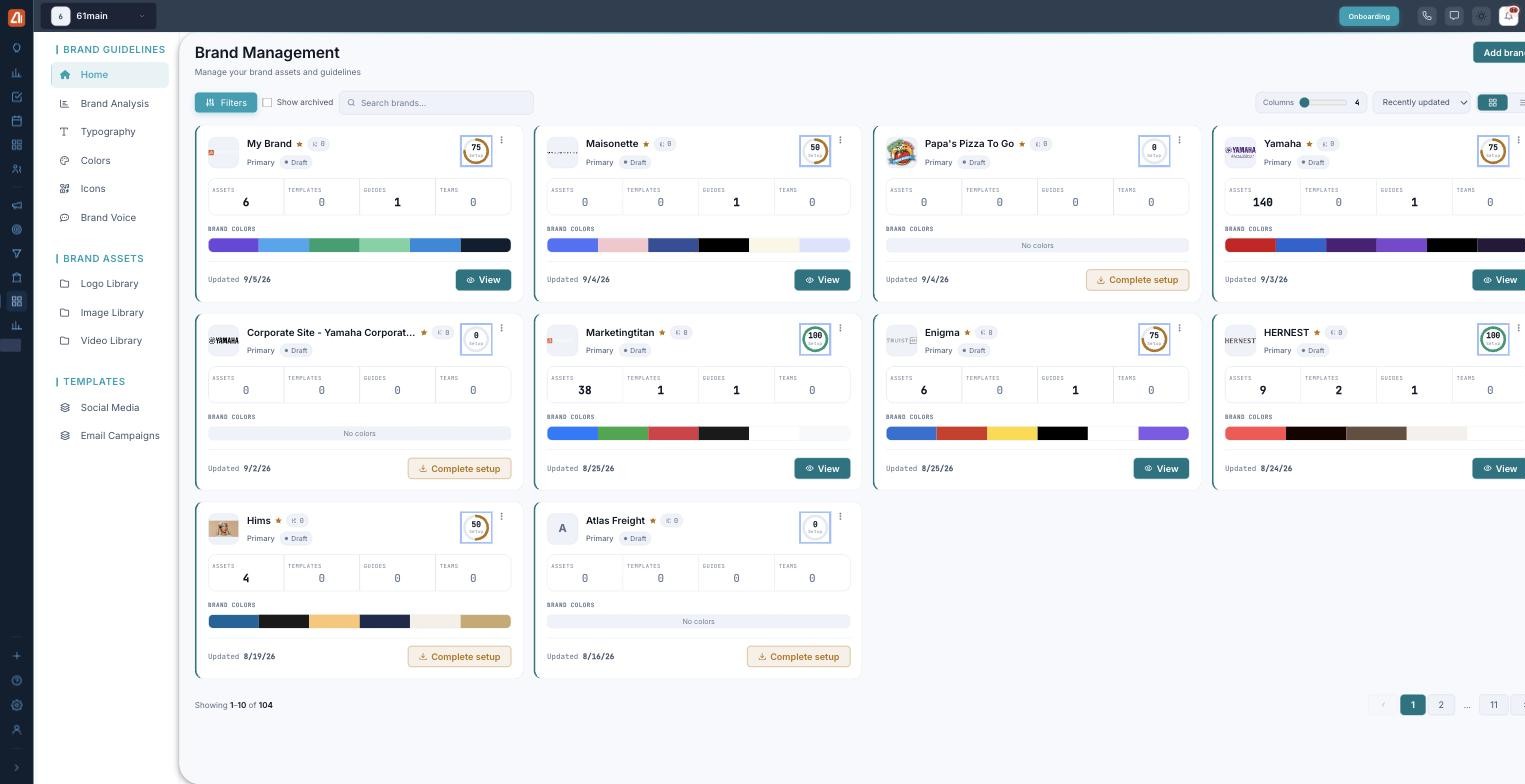This screenshot has width=1525, height=784.
Task: Click the yellow brand color swatch on Enigma
Action: click(1012, 433)
